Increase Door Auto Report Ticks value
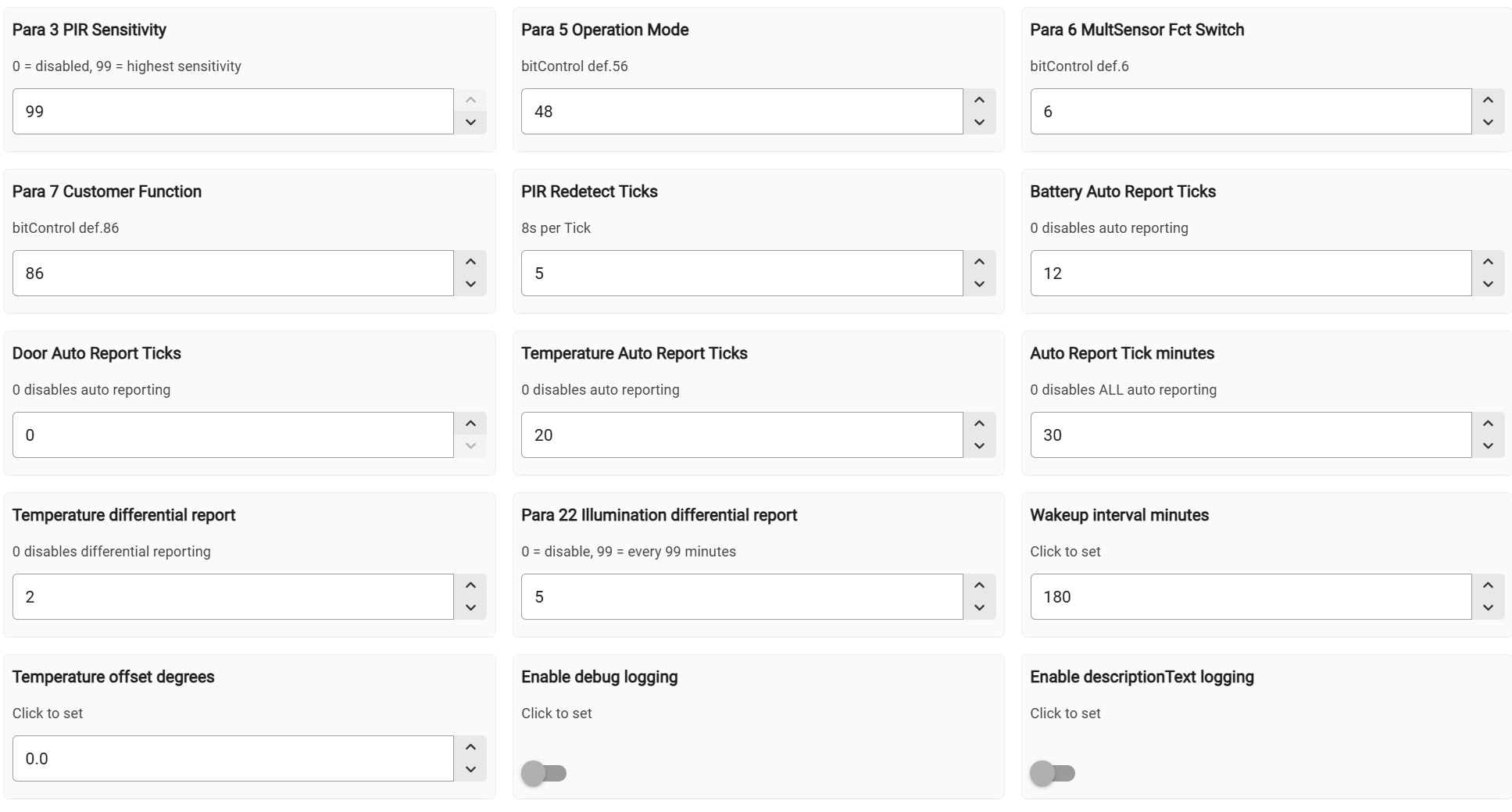The image size is (1512, 812). pos(470,424)
